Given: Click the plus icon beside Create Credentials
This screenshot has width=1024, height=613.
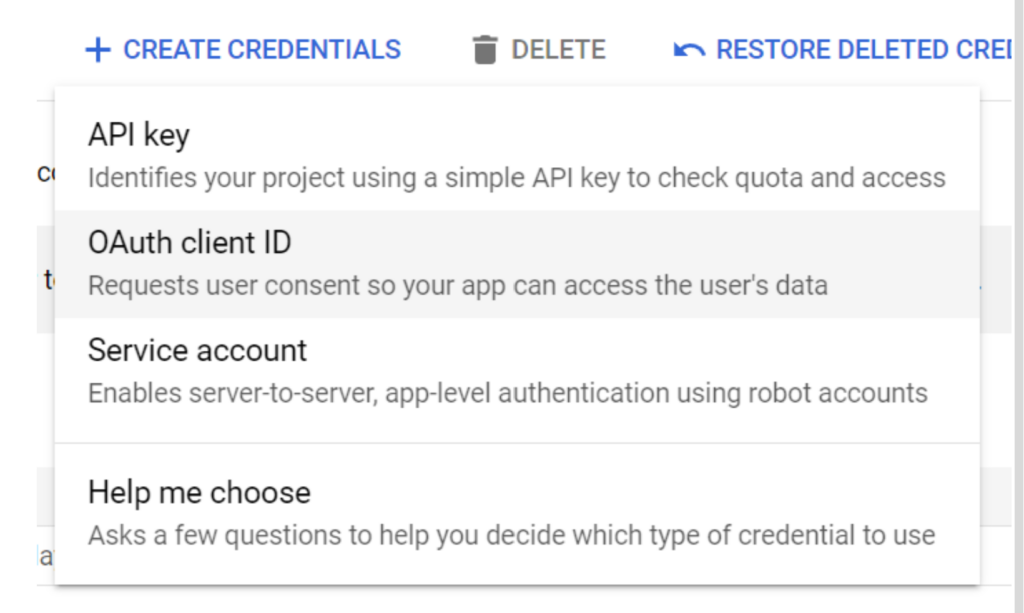Looking at the screenshot, I should [98, 50].
